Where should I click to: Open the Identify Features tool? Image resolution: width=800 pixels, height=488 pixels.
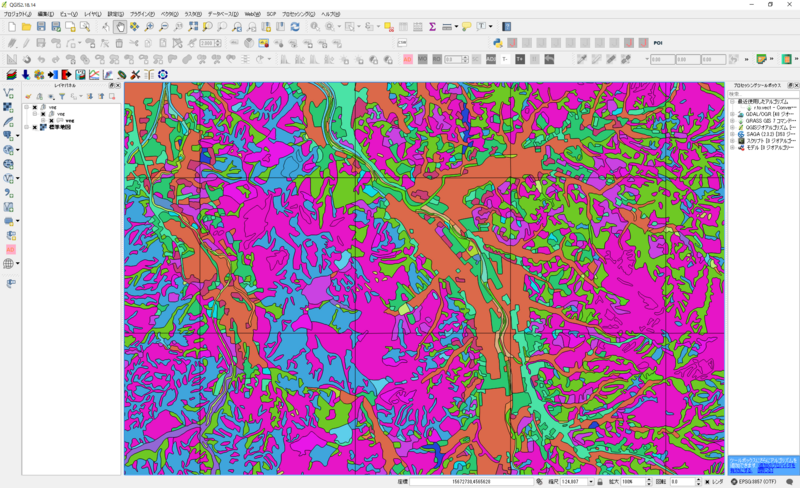pos(315,27)
